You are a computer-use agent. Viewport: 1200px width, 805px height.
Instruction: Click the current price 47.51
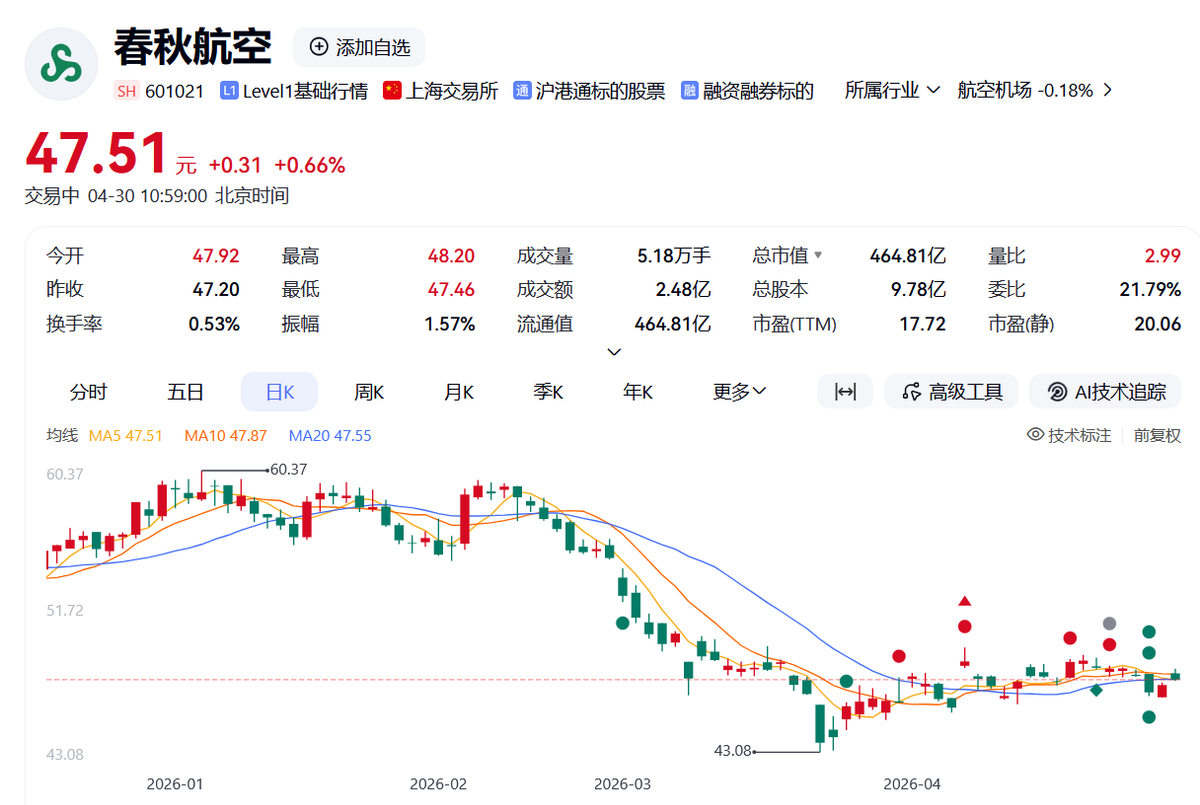pos(96,154)
